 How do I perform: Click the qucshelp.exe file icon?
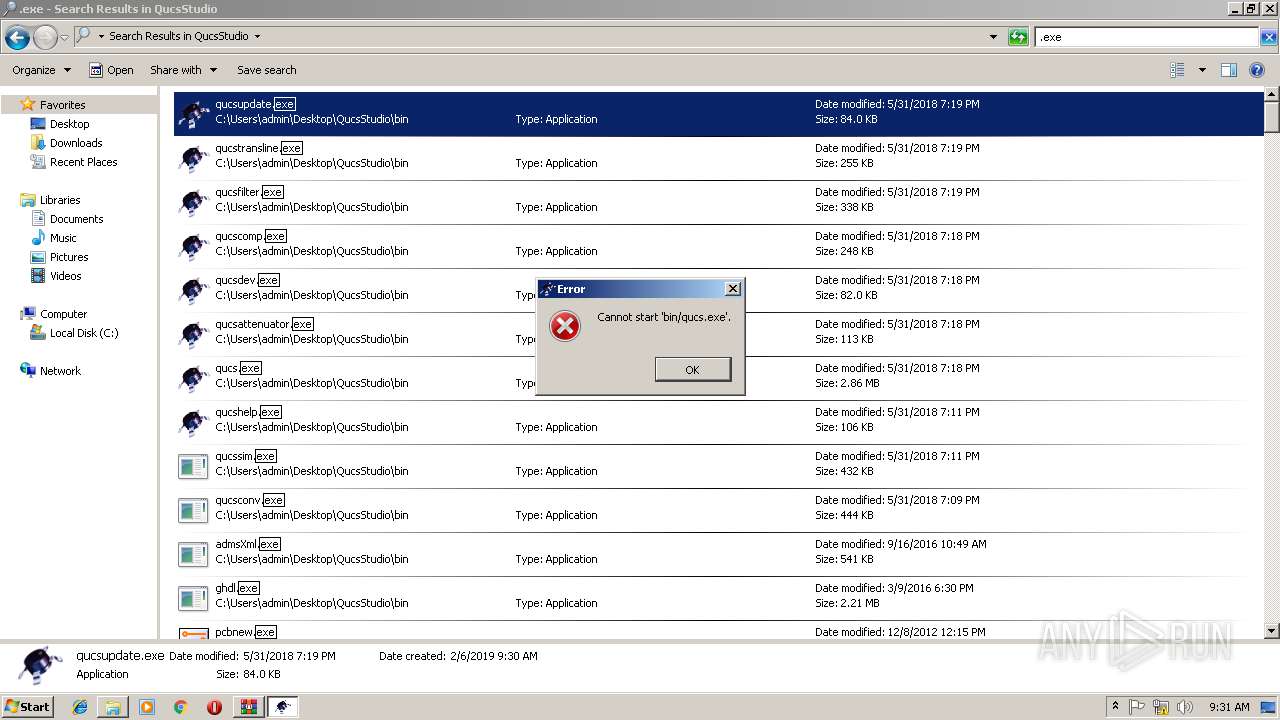193,422
